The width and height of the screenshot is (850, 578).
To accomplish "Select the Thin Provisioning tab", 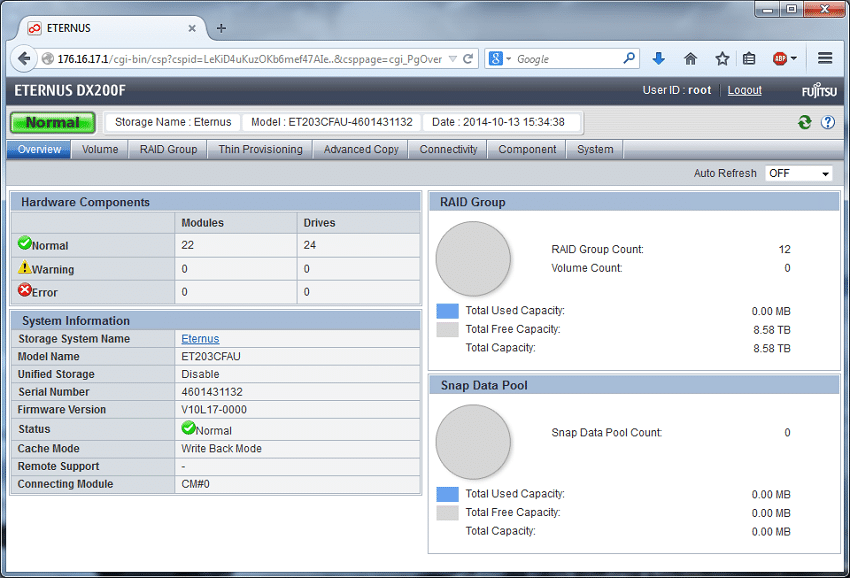I will (260, 150).
